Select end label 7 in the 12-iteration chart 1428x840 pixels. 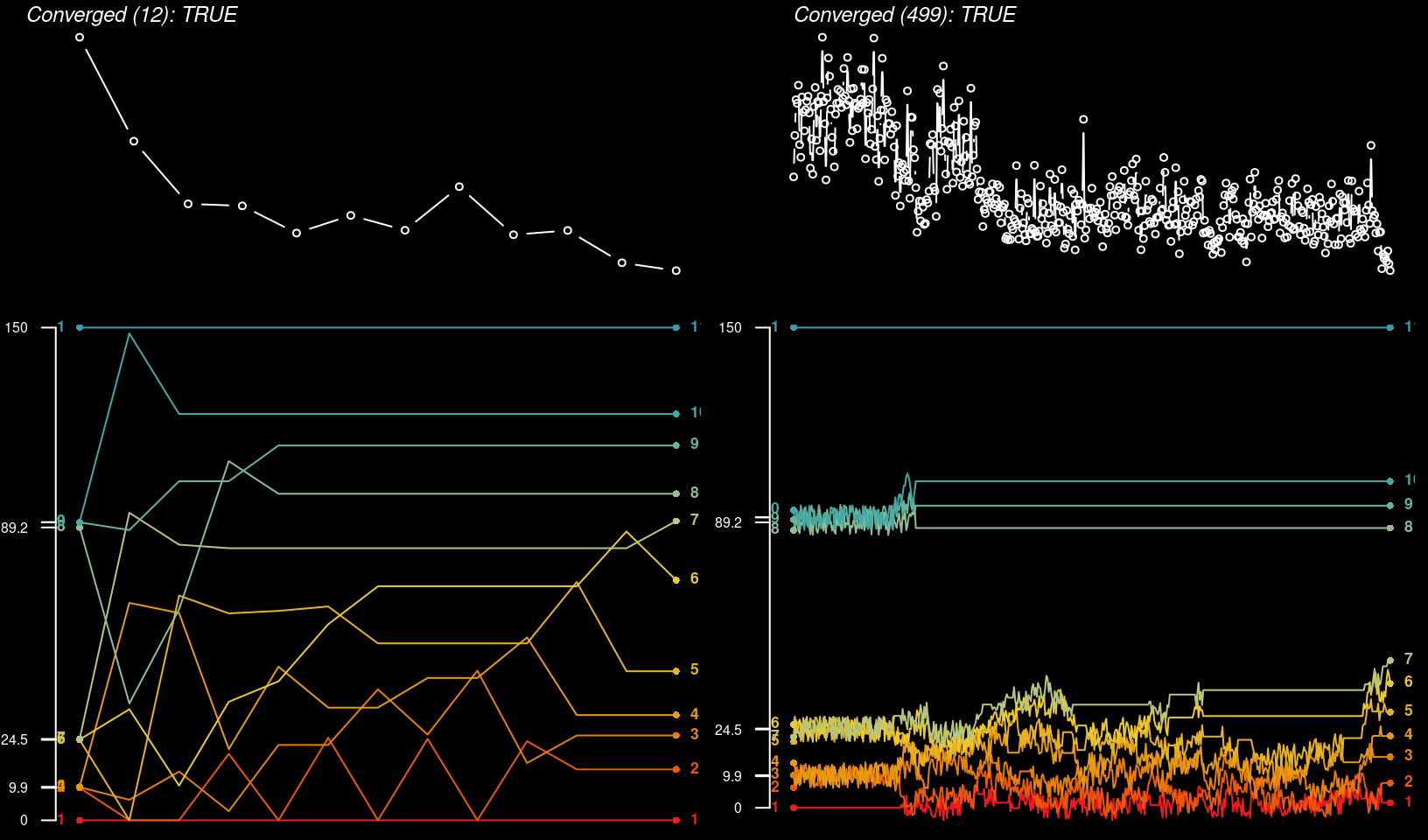(x=694, y=520)
